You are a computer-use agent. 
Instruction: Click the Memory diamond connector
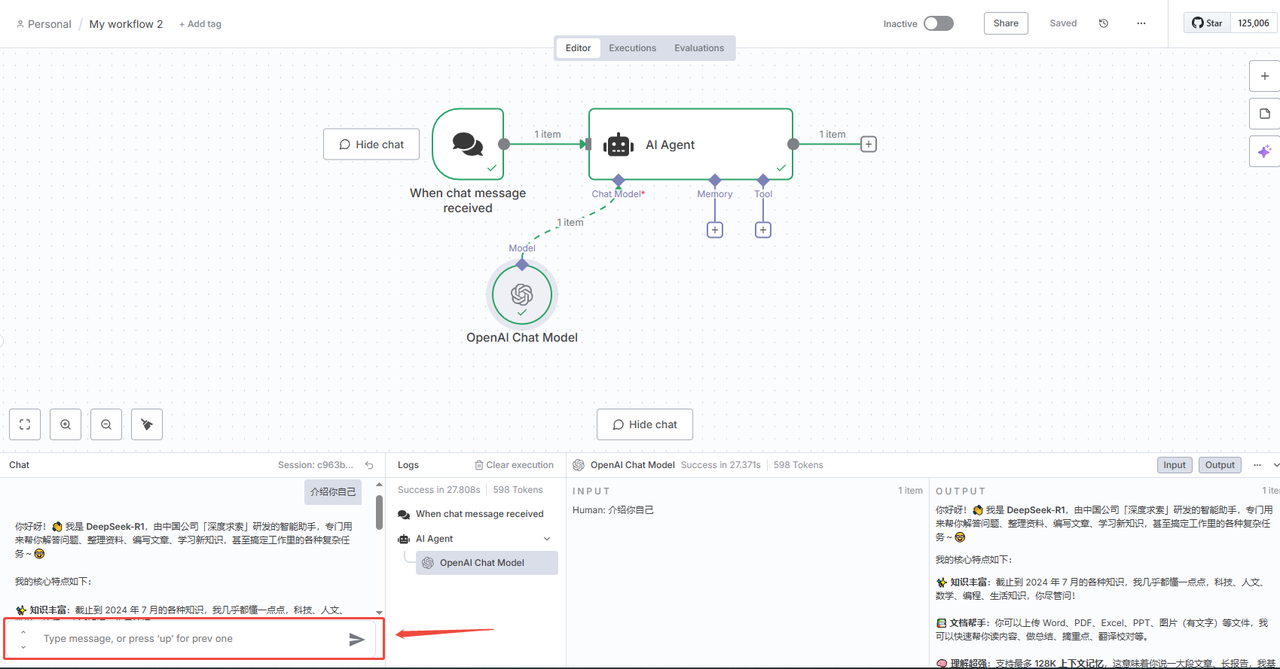coord(715,180)
